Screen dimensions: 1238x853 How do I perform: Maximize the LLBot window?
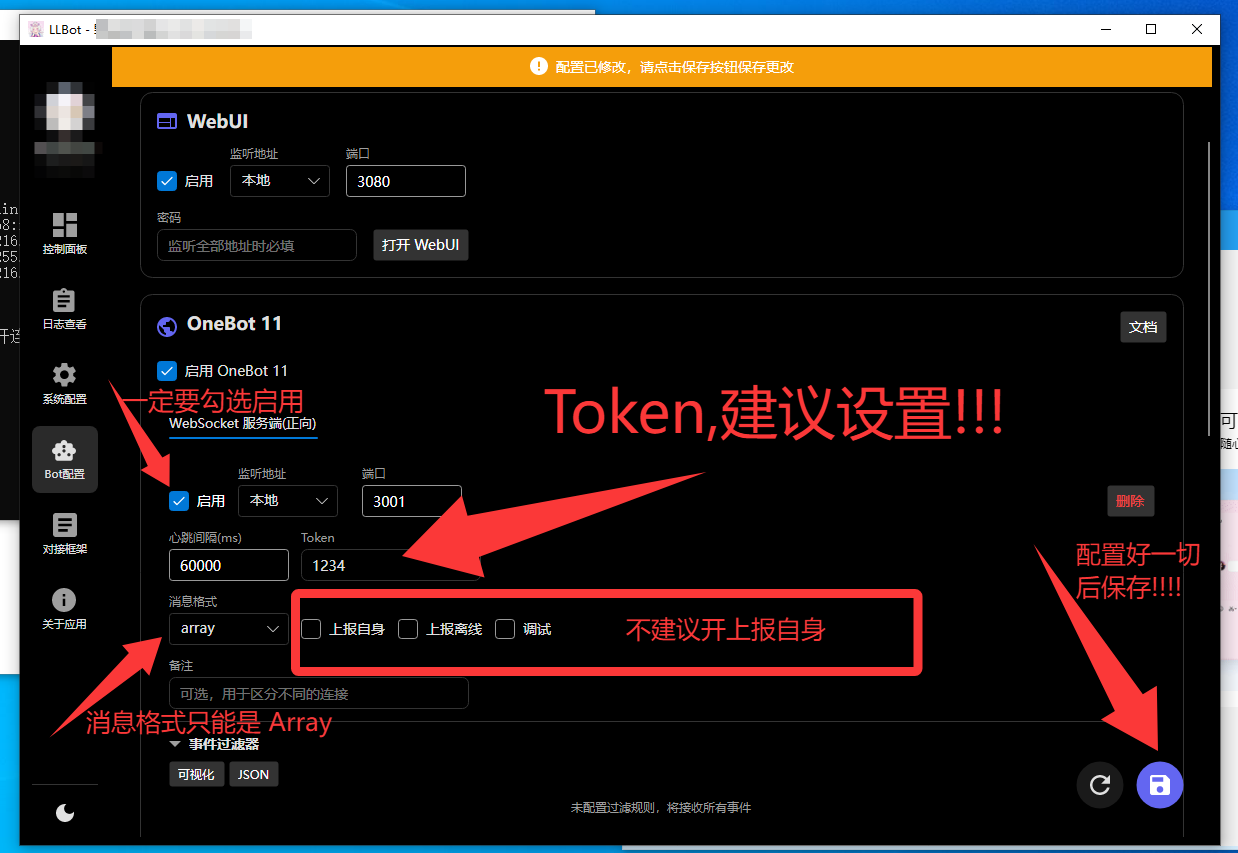(x=1151, y=29)
